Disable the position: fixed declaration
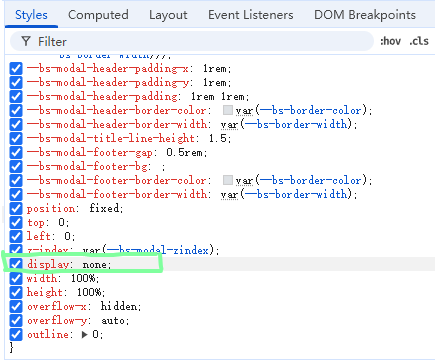This screenshot has height=360, width=435. (x=16, y=209)
